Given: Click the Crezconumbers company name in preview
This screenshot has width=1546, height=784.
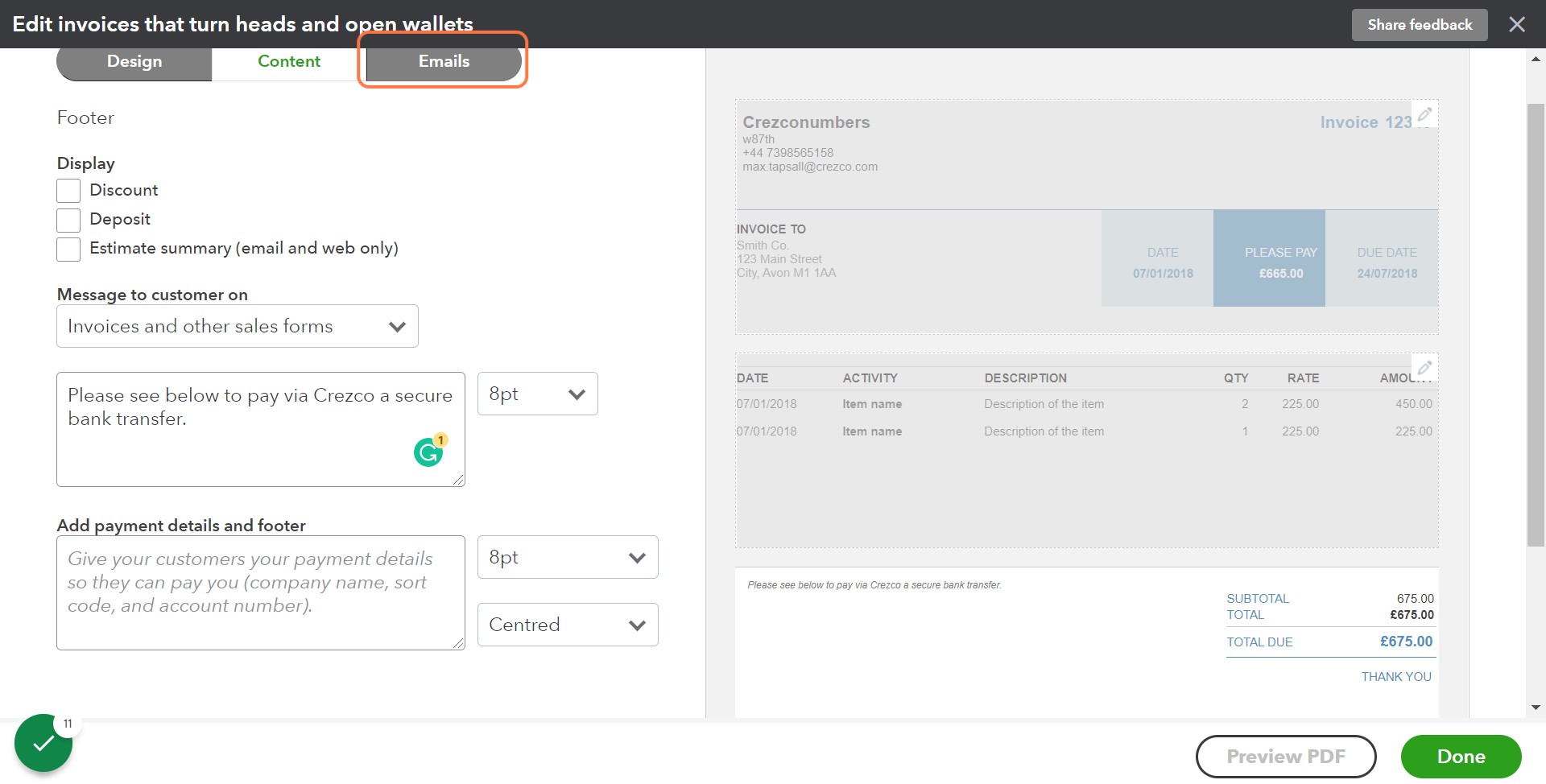Looking at the screenshot, I should [806, 122].
